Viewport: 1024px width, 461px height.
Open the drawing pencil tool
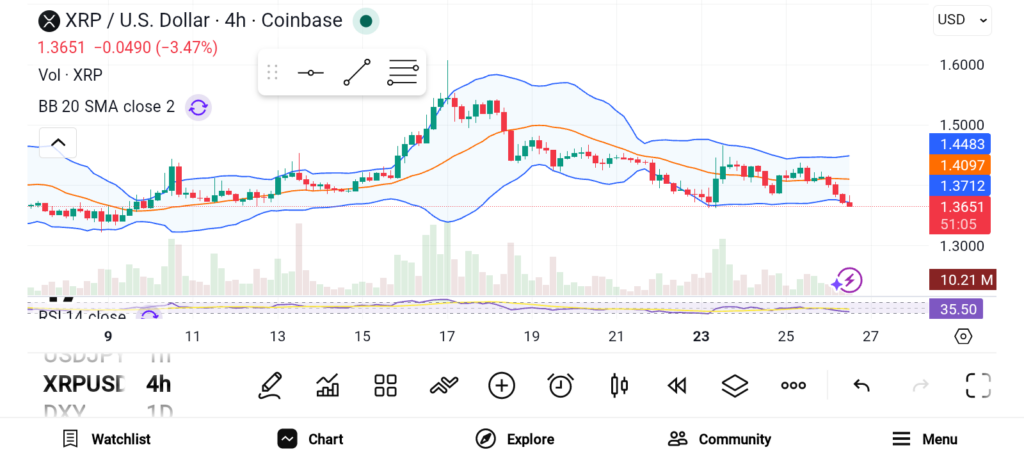[269, 385]
